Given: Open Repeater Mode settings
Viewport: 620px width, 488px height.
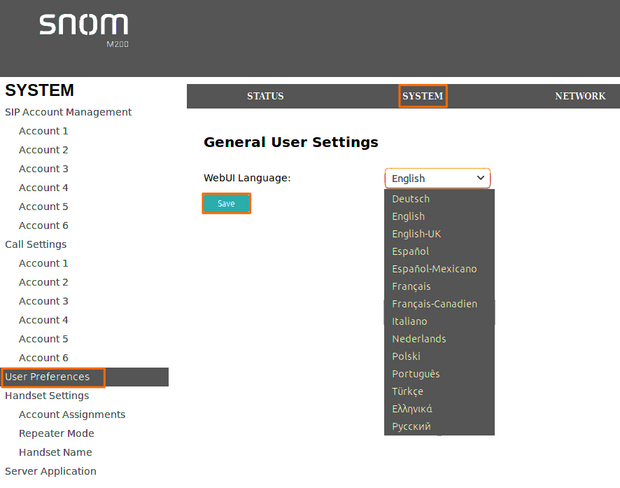Looking at the screenshot, I should [56, 433].
